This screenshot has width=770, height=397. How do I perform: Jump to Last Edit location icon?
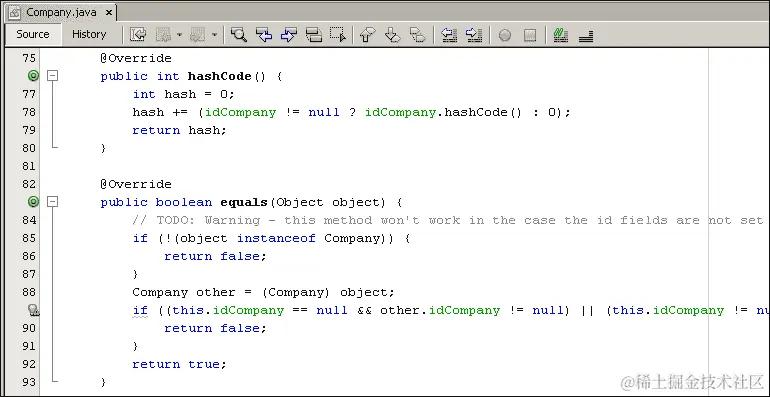point(138,35)
